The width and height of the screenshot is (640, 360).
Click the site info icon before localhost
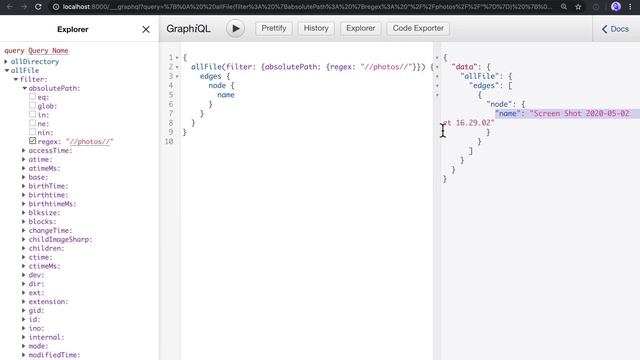coord(56,7)
